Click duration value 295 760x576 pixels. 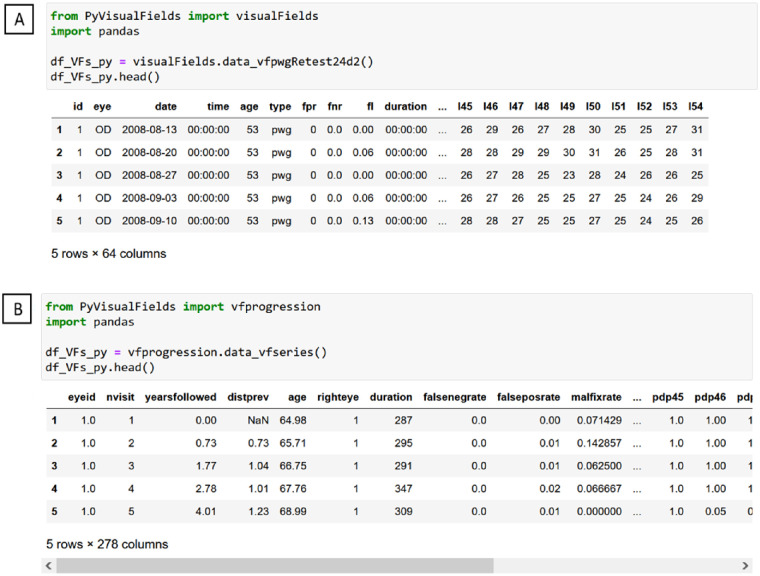[403, 443]
